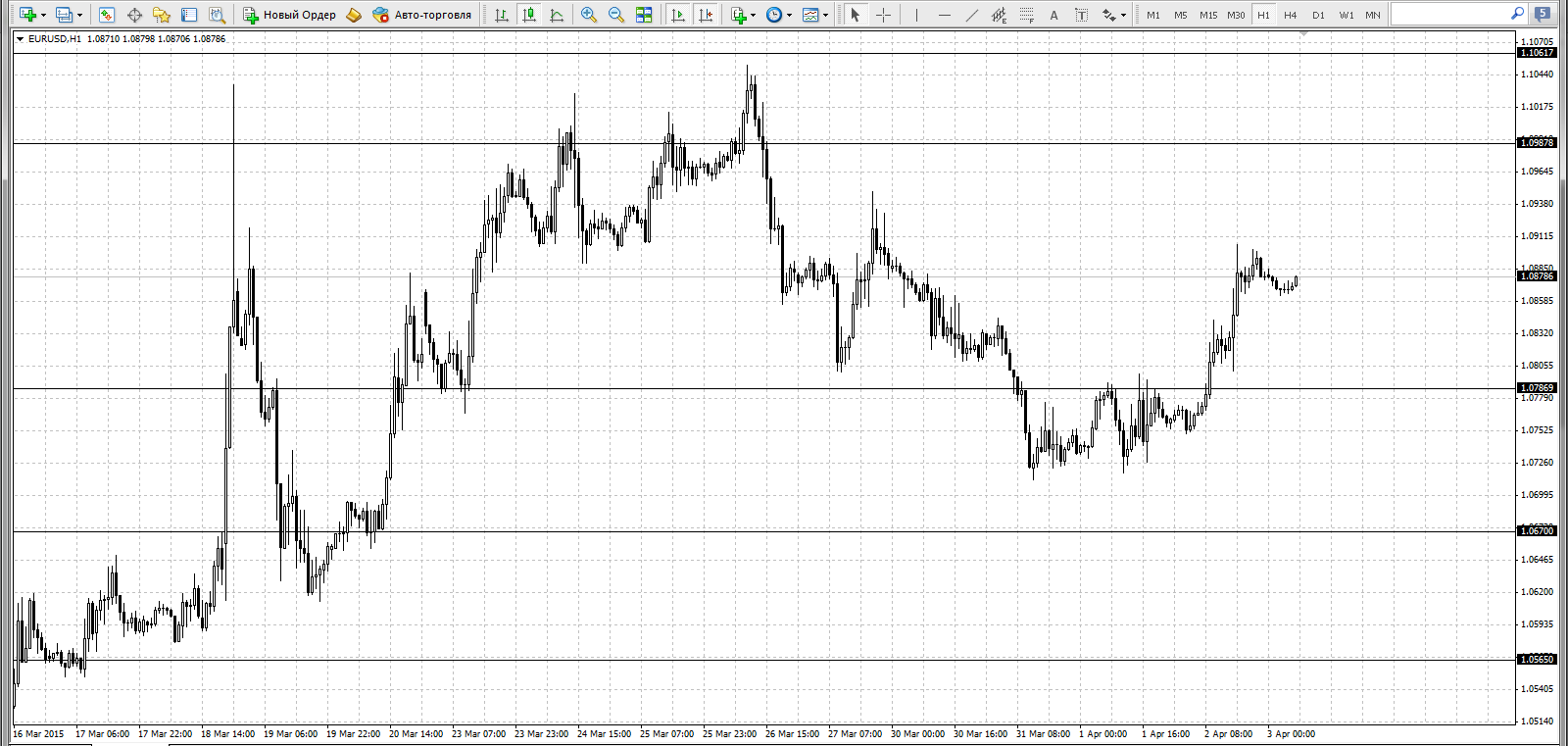Show the Data Window crosshair-circle icon
The height and width of the screenshot is (746, 1568).
134,15
